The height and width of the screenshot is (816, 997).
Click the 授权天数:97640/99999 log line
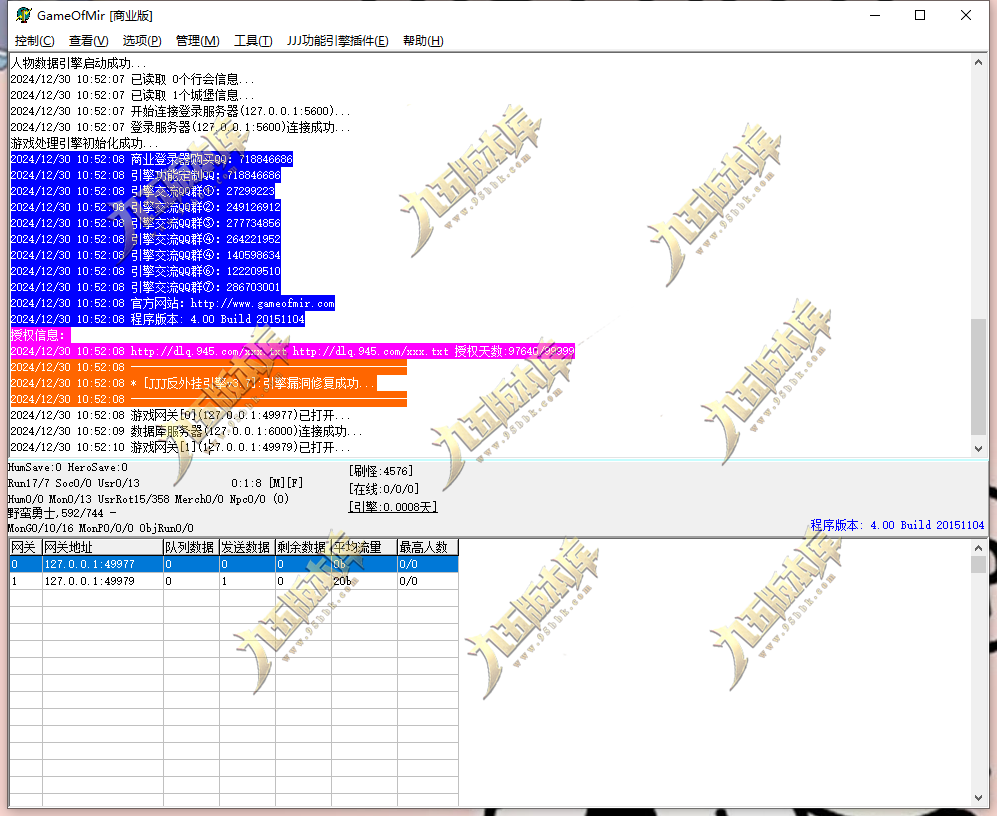click(x=292, y=351)
